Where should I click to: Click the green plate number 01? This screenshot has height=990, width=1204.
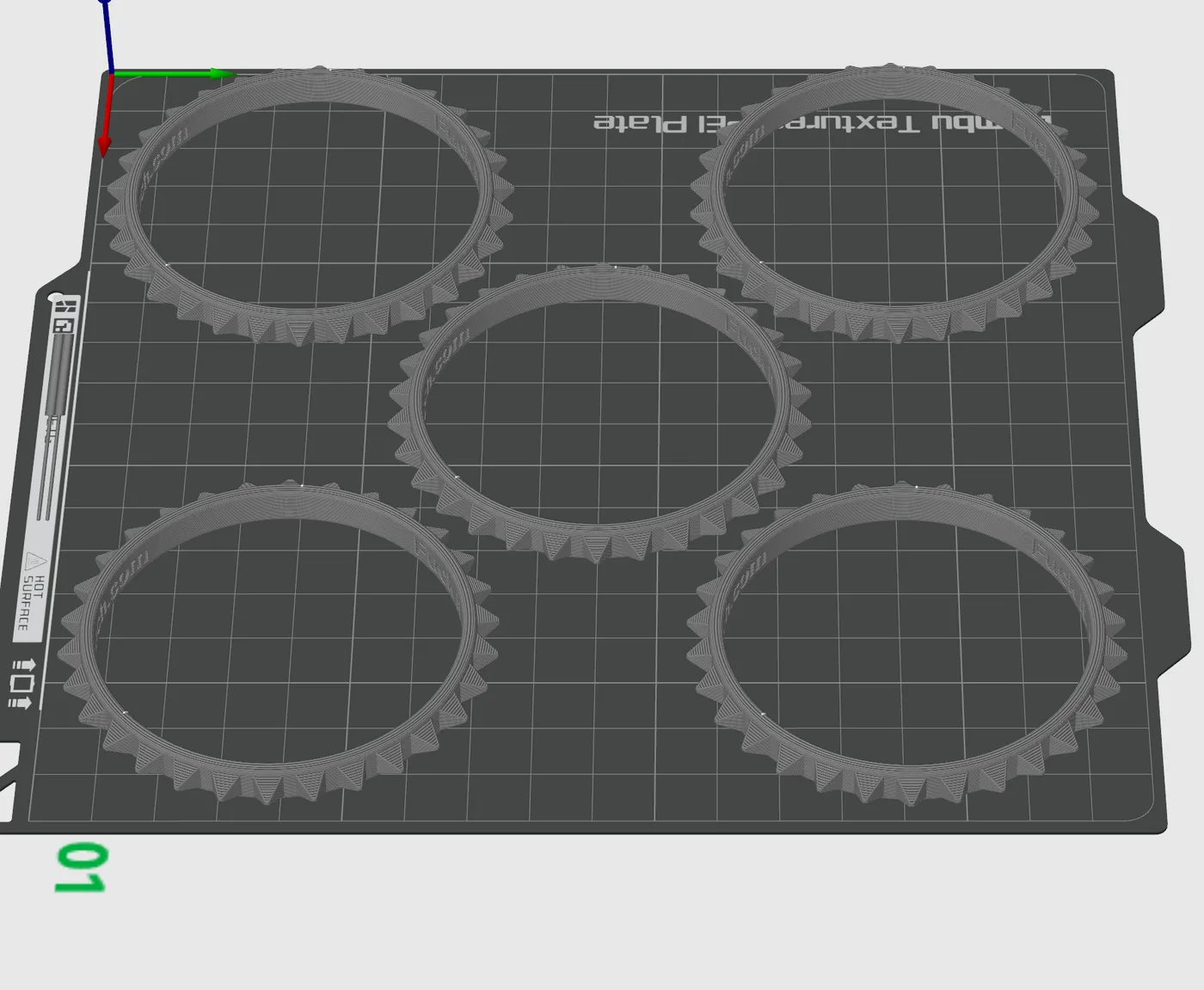(81, 867)
